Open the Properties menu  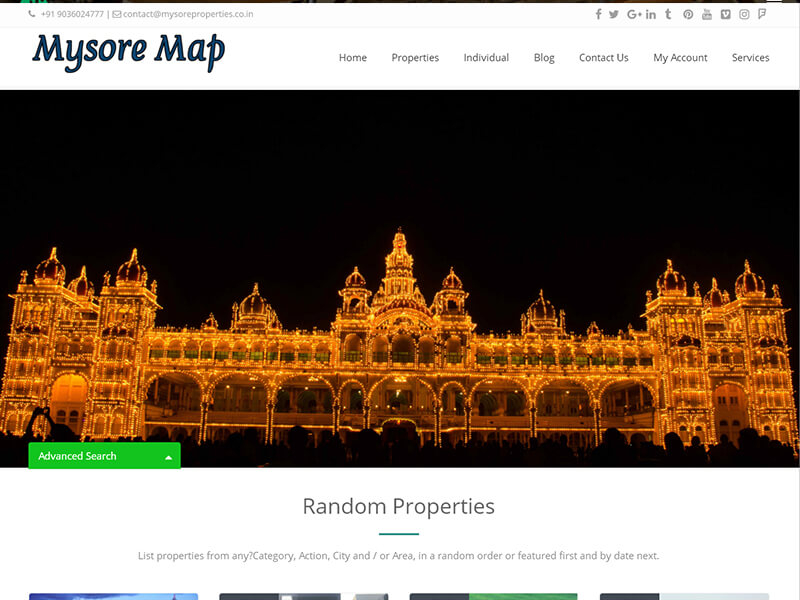pyautogui.click(x=415, y=58)
